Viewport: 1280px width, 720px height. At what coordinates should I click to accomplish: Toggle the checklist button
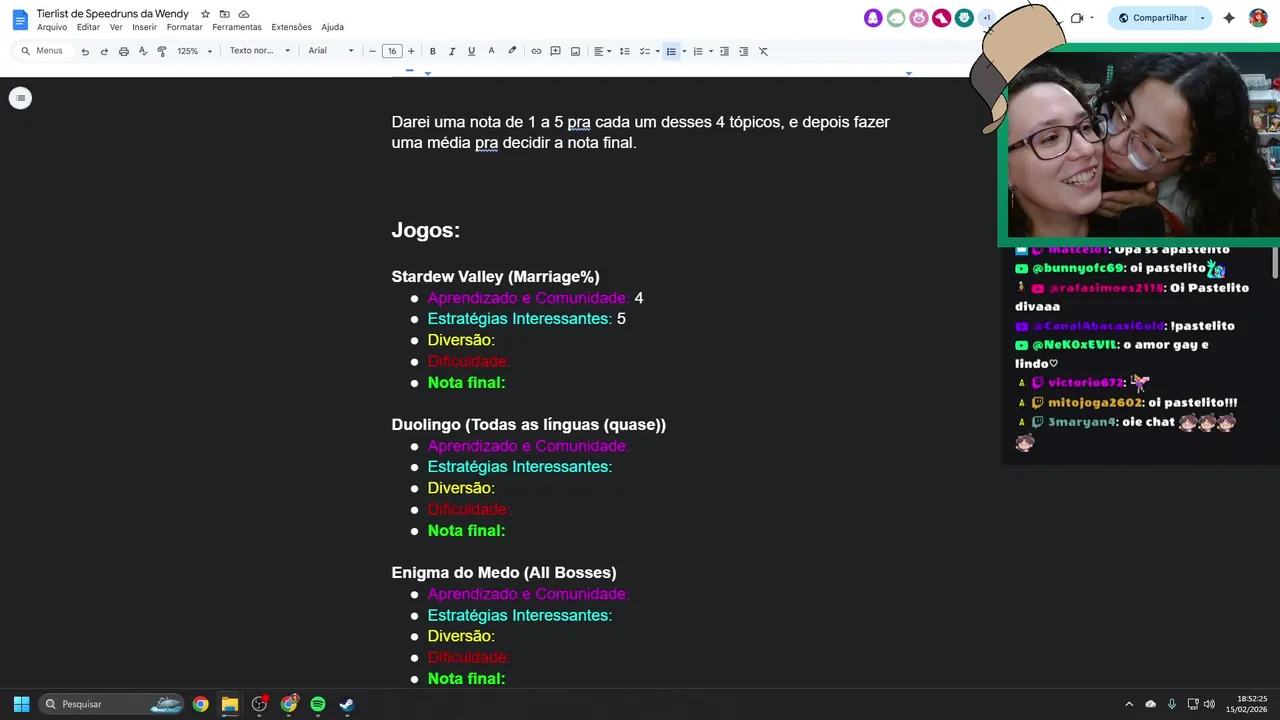(644, 51)
